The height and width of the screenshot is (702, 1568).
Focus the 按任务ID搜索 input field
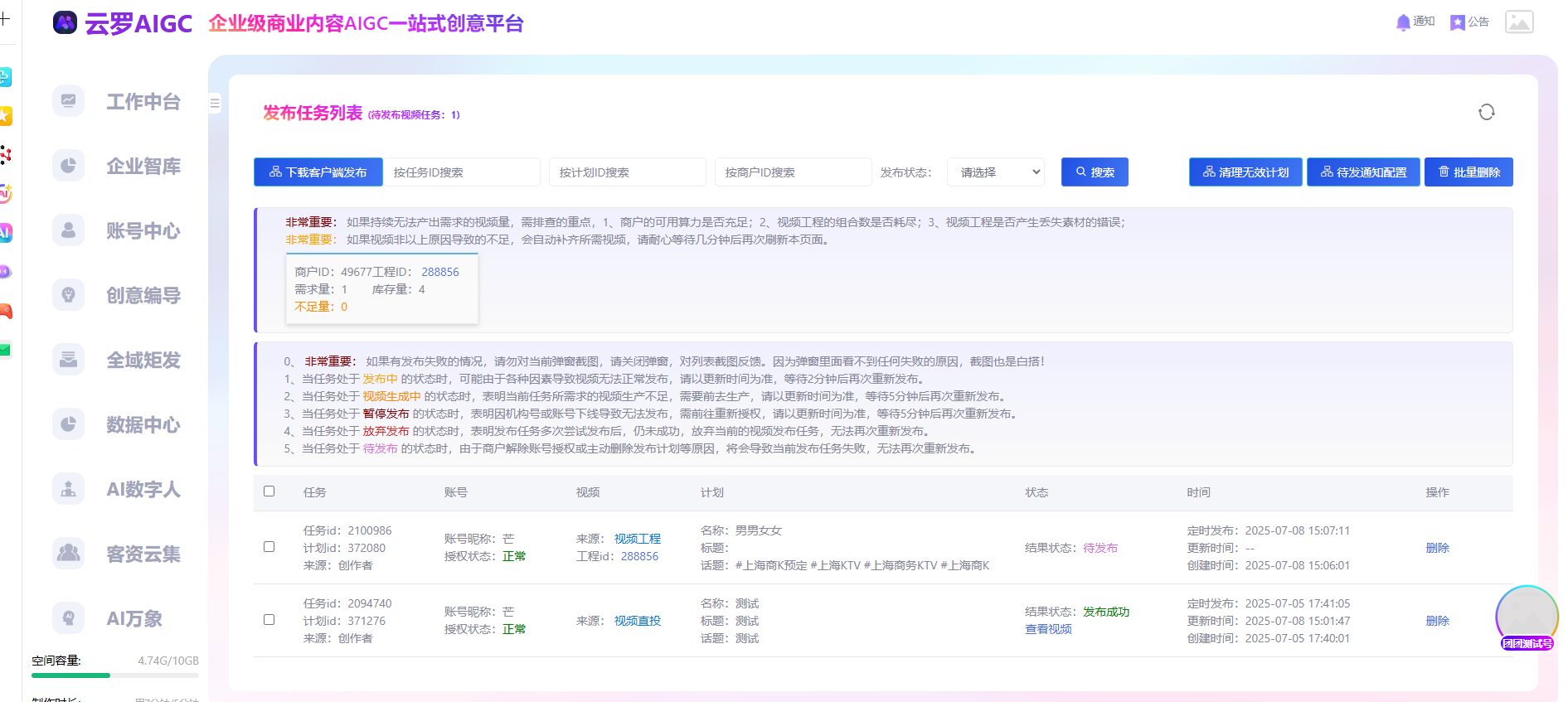click(461, 172)
